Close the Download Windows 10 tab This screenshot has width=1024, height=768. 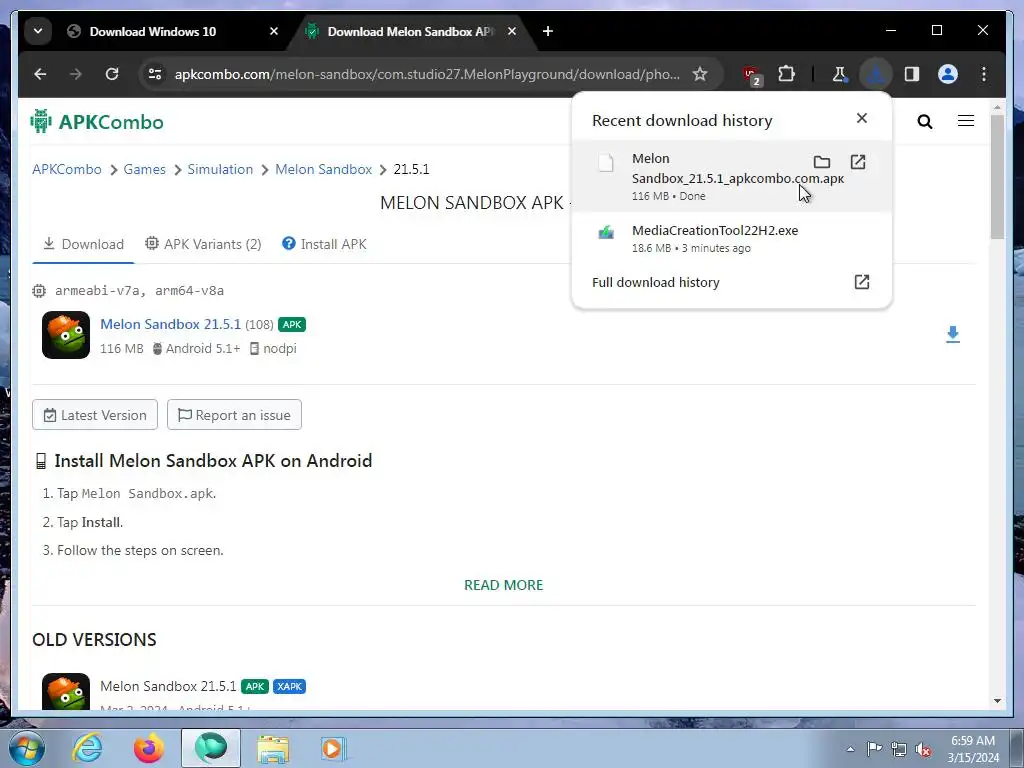(274, 31)
